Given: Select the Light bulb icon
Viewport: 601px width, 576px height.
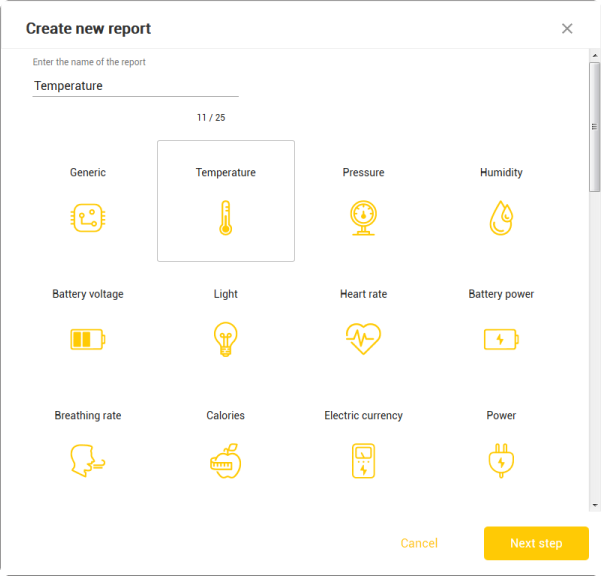Looking at the screenshot, I should point(226,339).
